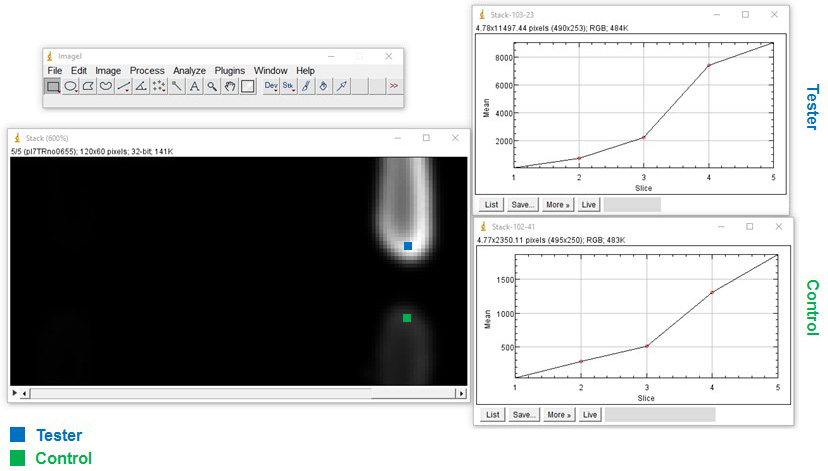Select the Scrolling hand tool
Viewport: 828px width, 471px height.
(x=230, y=86)
